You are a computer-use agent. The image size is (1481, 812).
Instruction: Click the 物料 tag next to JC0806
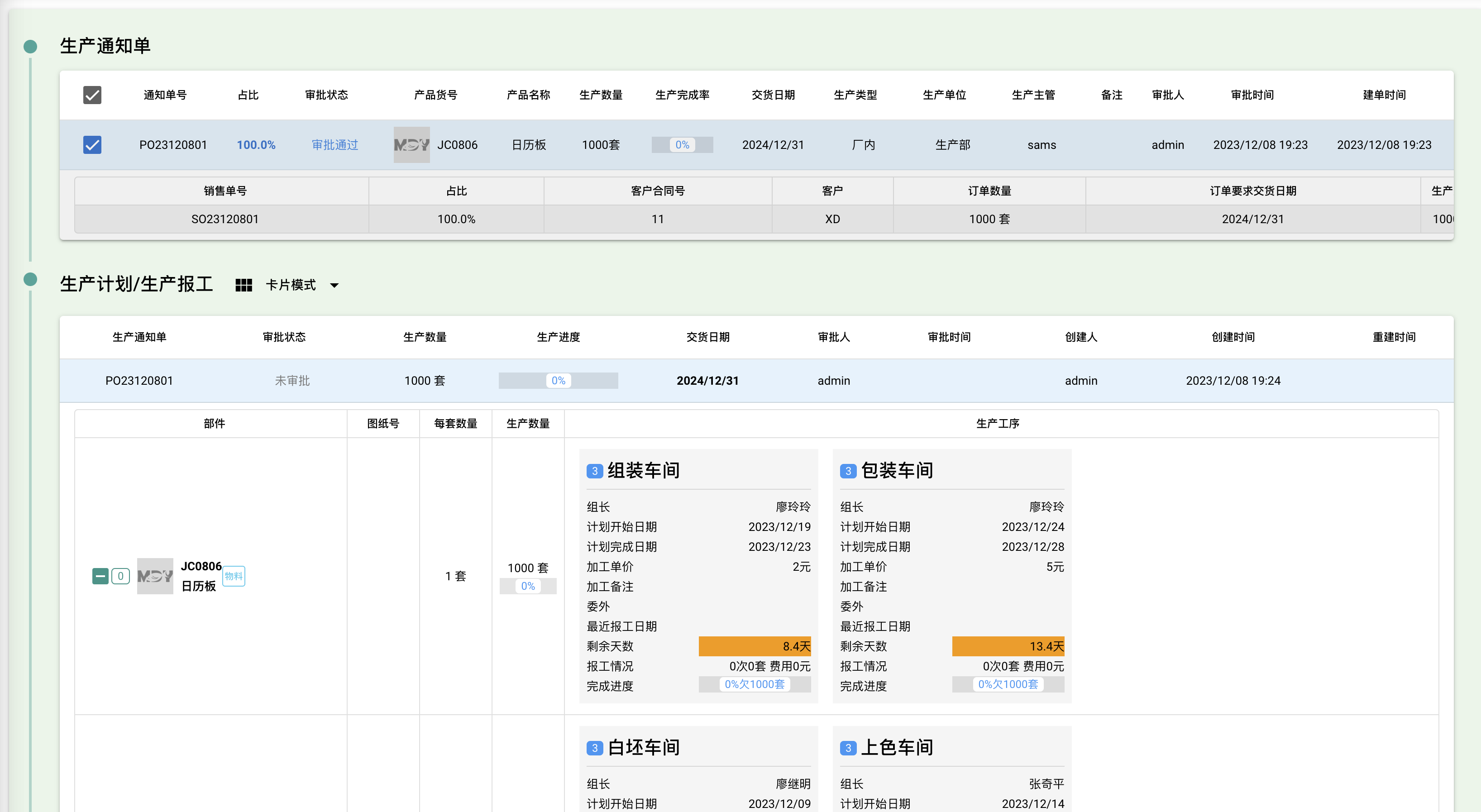(234, 576)
